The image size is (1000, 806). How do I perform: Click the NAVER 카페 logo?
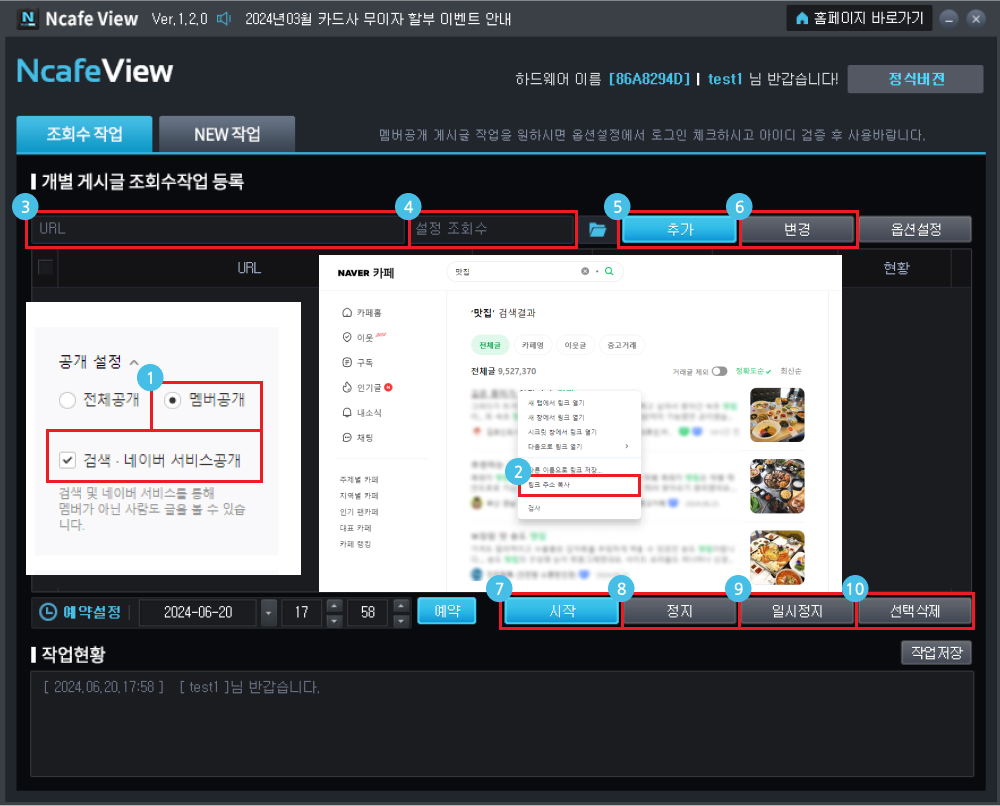[366, 273]
